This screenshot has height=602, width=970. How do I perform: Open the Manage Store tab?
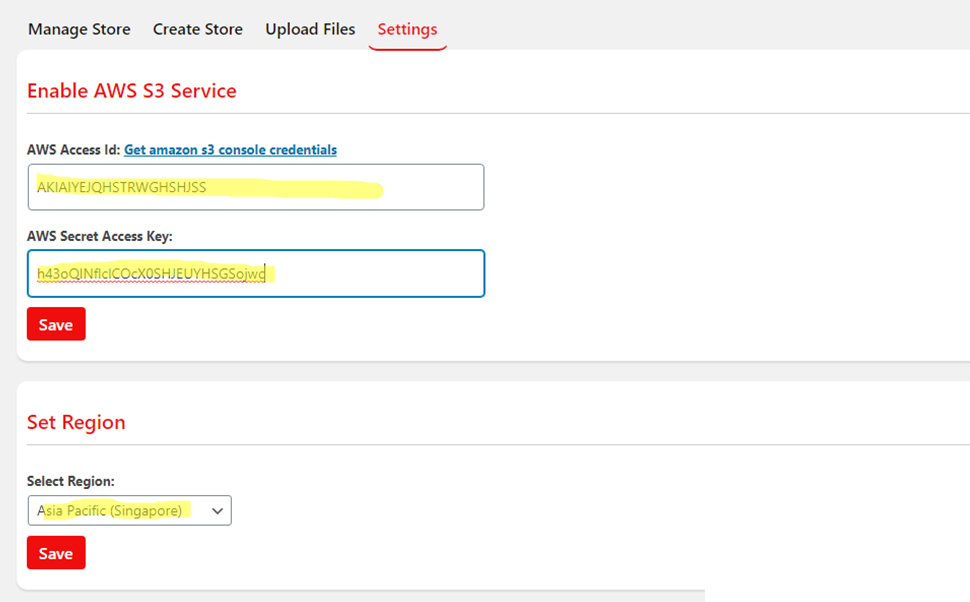79,29
